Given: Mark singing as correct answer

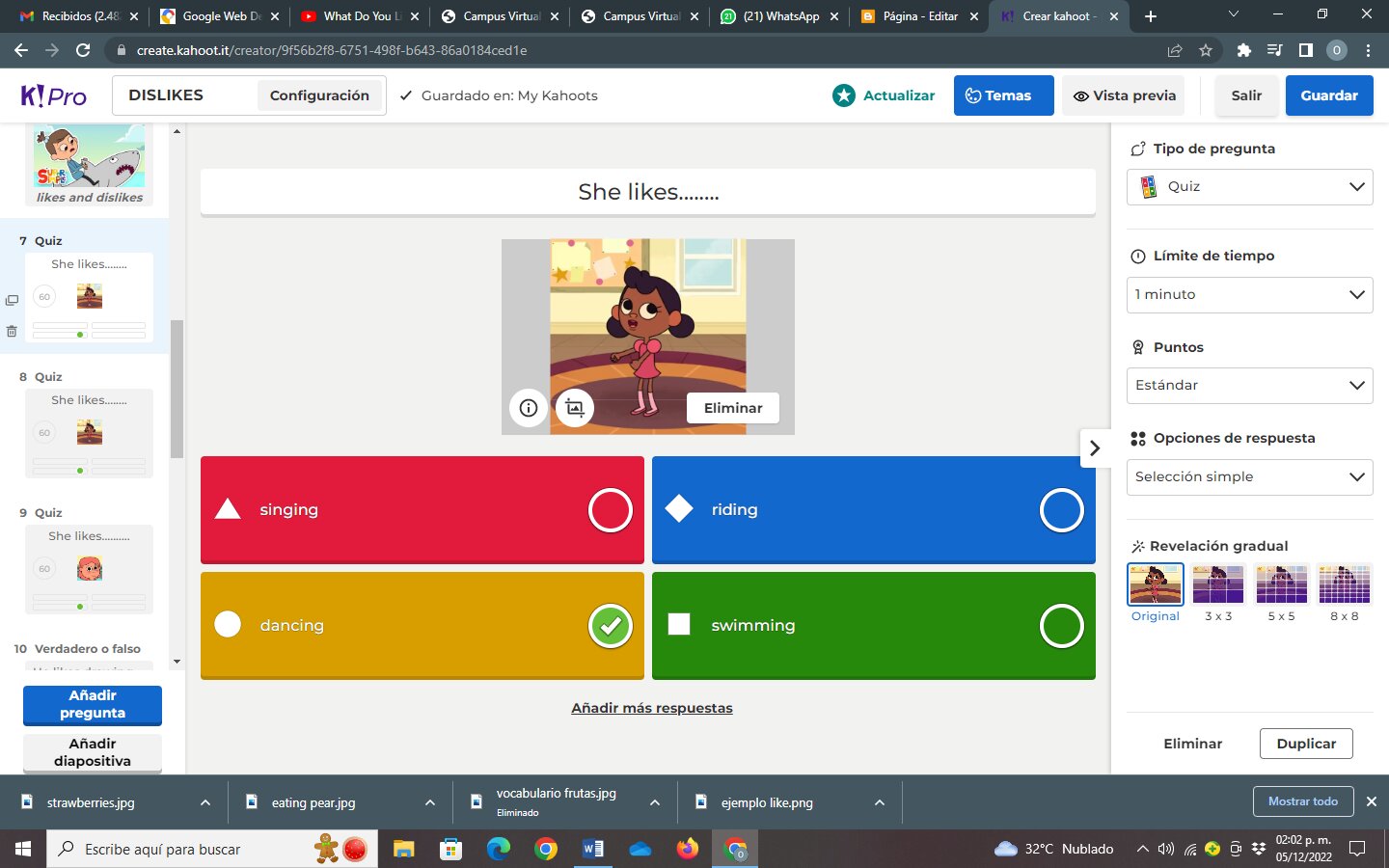Looking at the screenshot, I should (x=611, y=510).
